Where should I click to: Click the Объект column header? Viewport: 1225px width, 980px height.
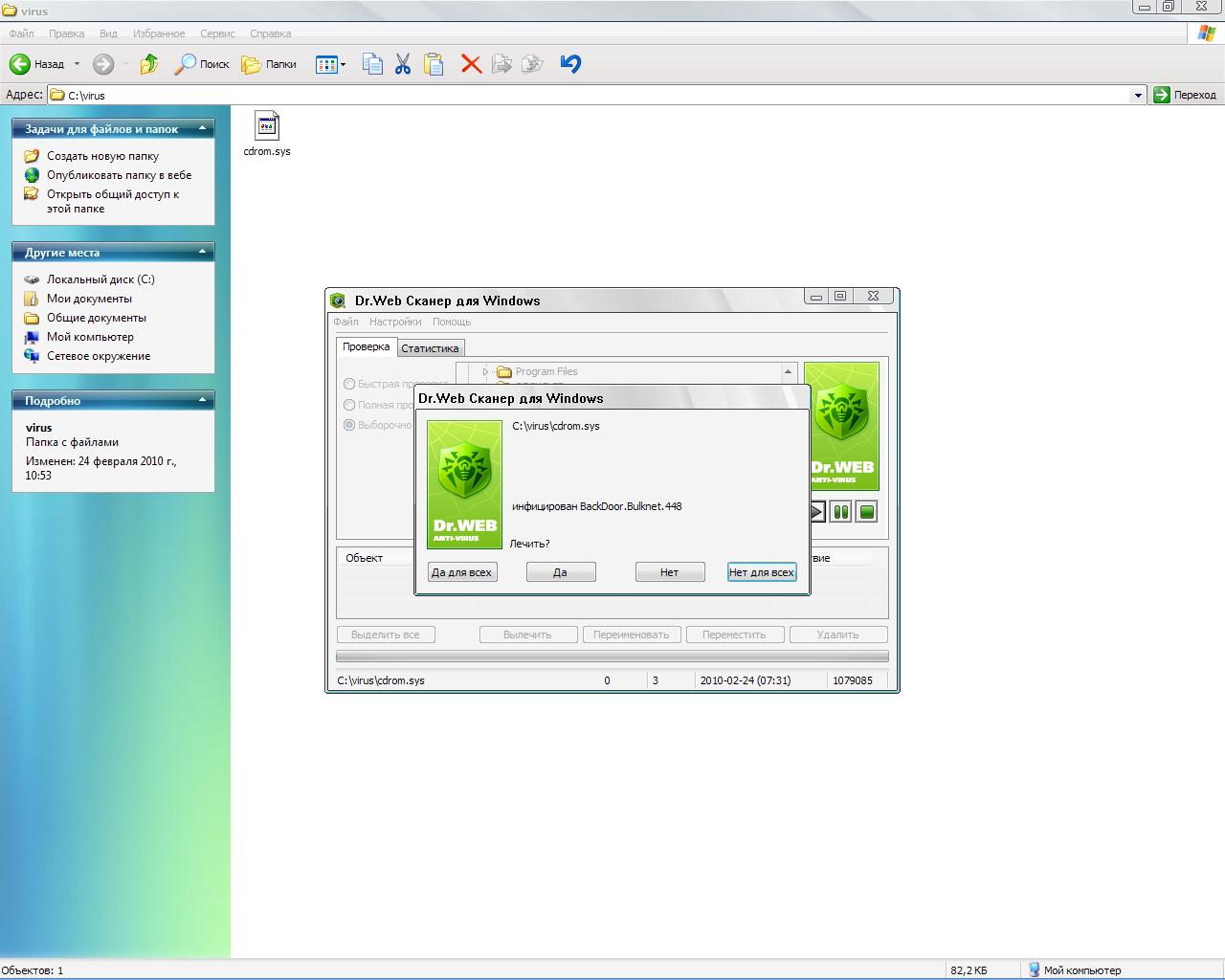(365, 558)
